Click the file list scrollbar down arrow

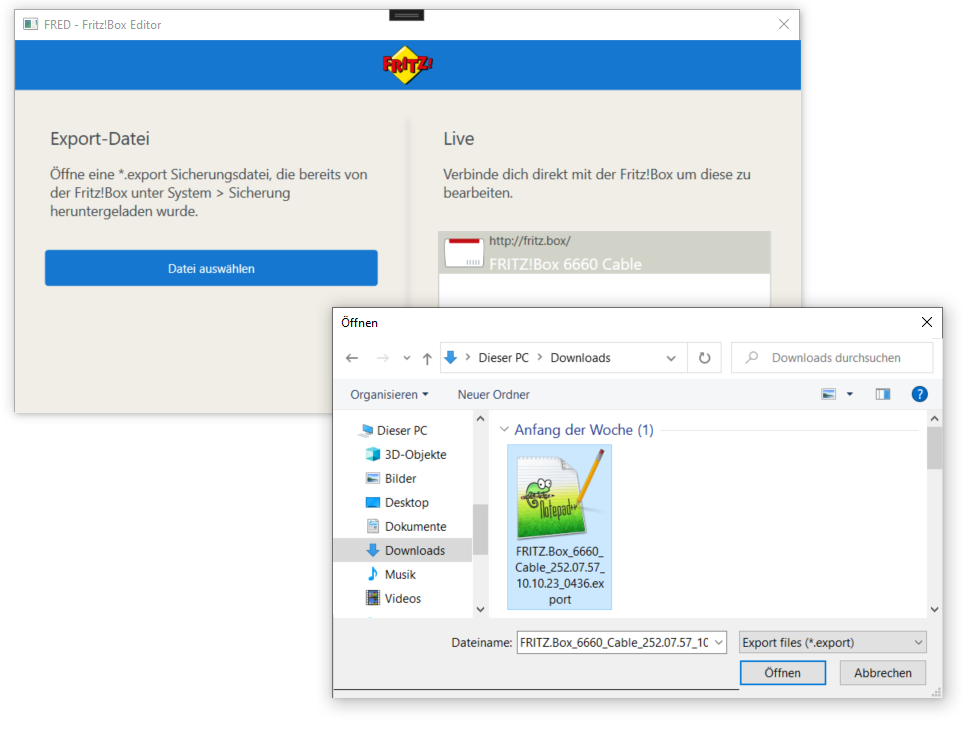point(934,609)
